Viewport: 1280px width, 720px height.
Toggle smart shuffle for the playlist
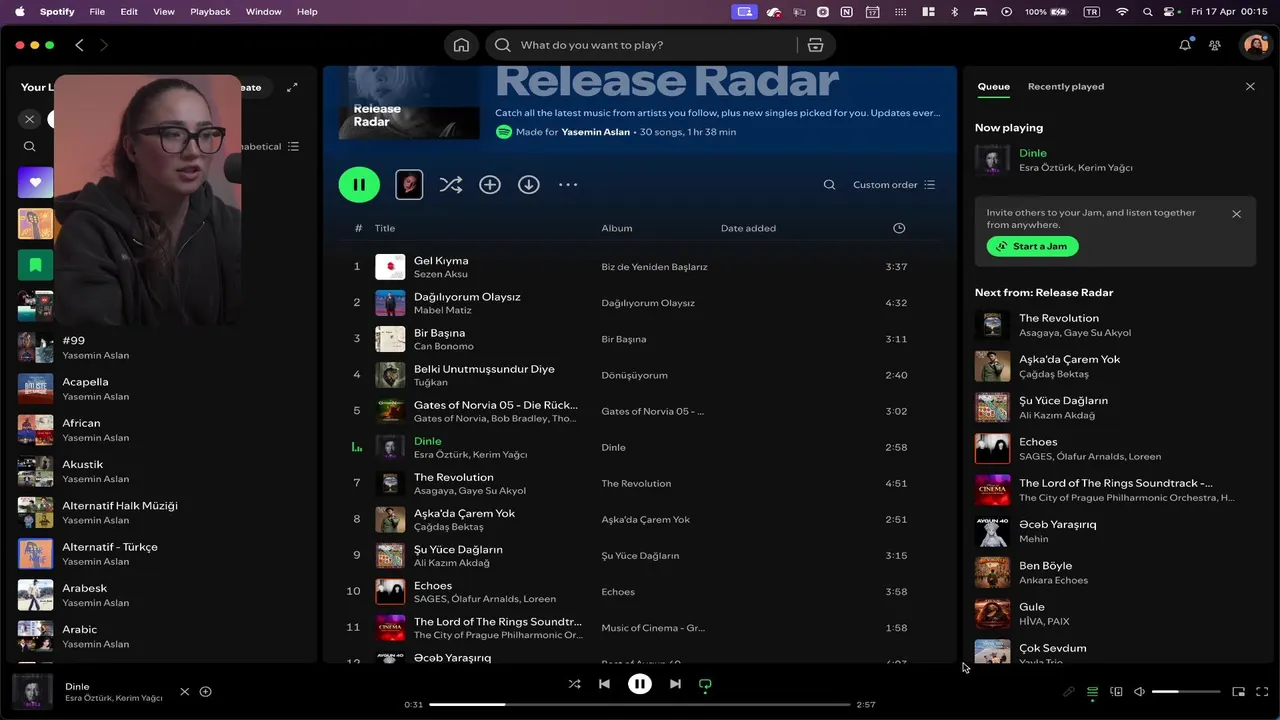[451, 185]
